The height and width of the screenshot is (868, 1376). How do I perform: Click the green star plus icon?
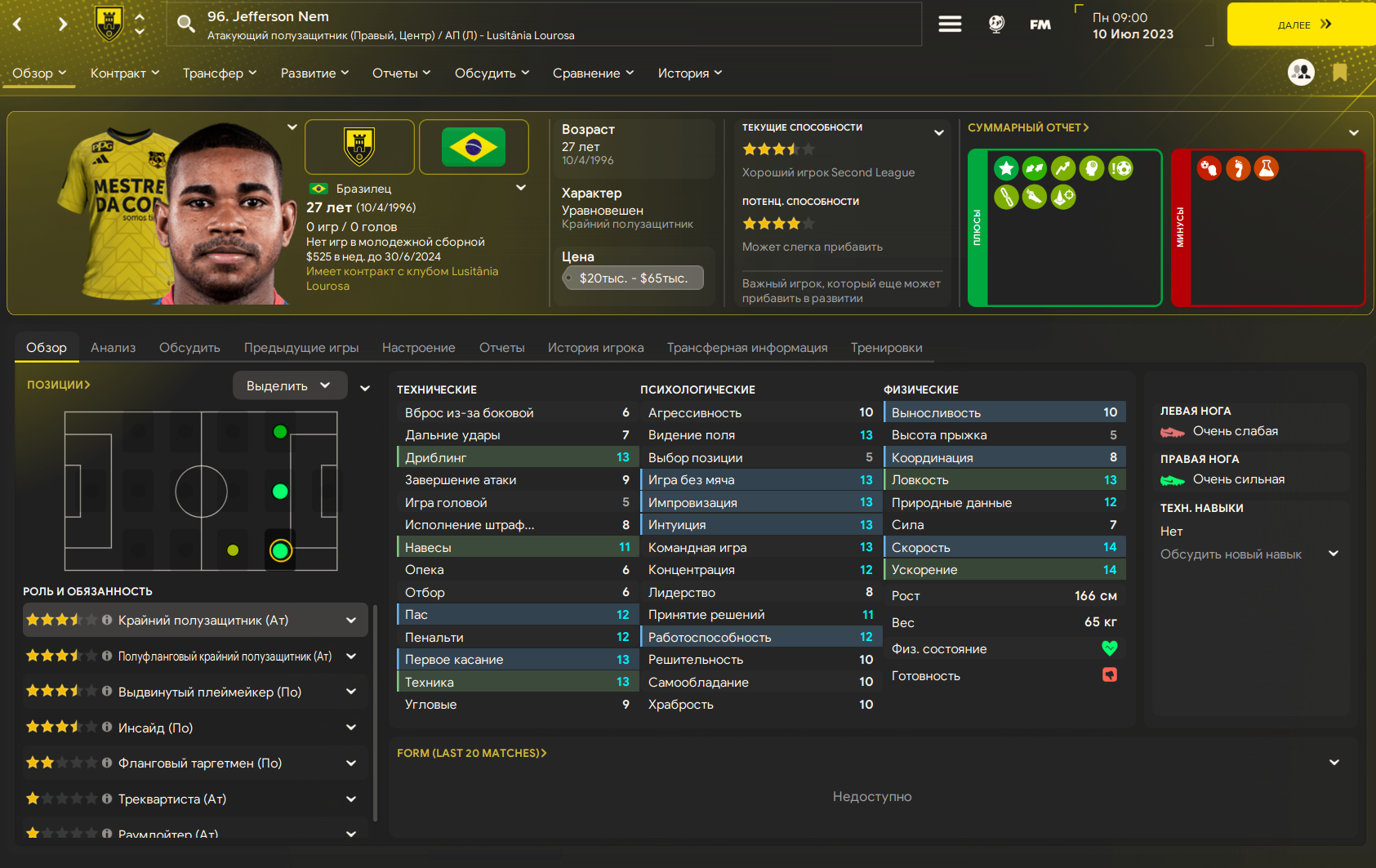[1006, 168]
